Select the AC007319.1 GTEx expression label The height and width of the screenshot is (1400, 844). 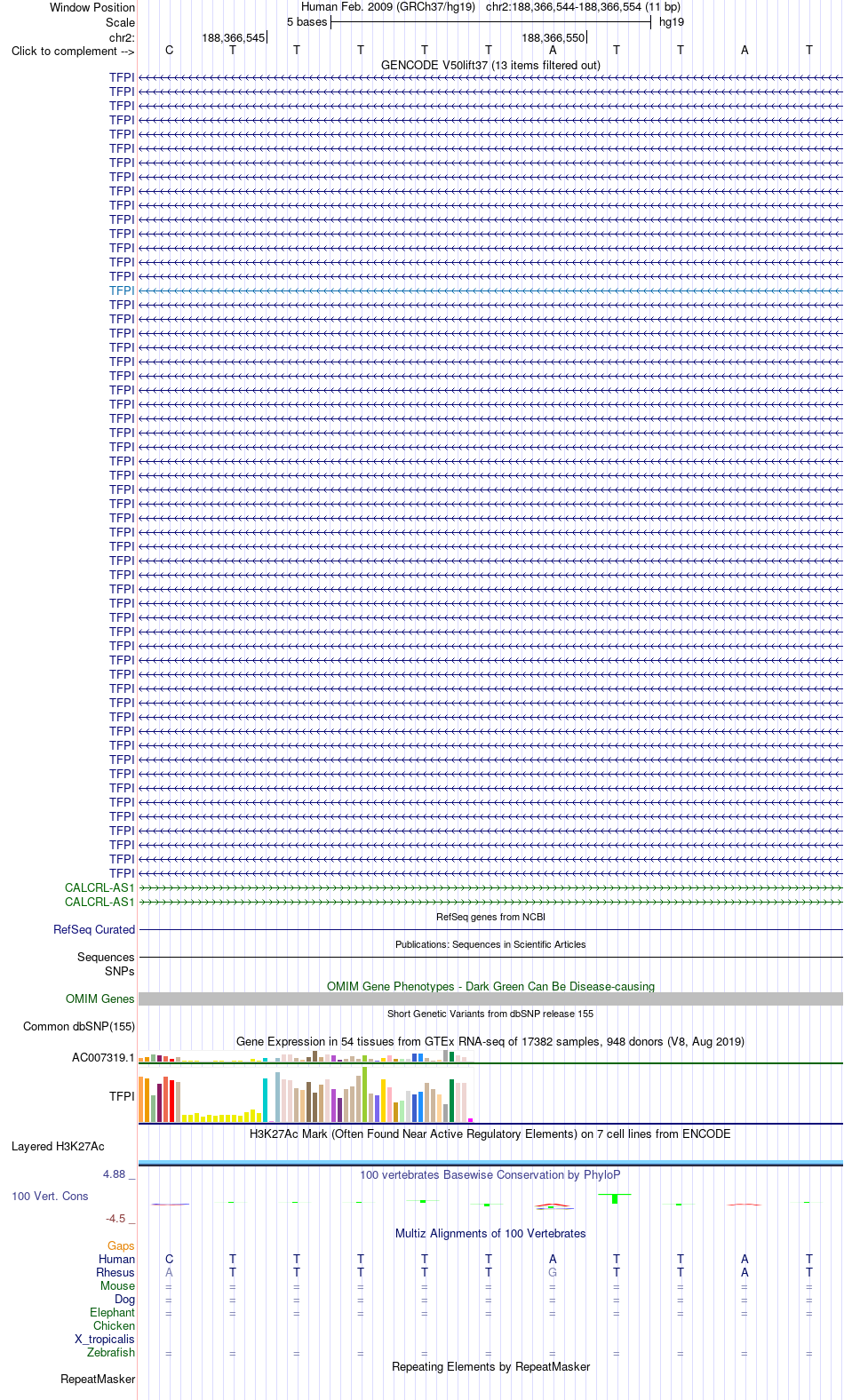click(x=103, y=1057)
